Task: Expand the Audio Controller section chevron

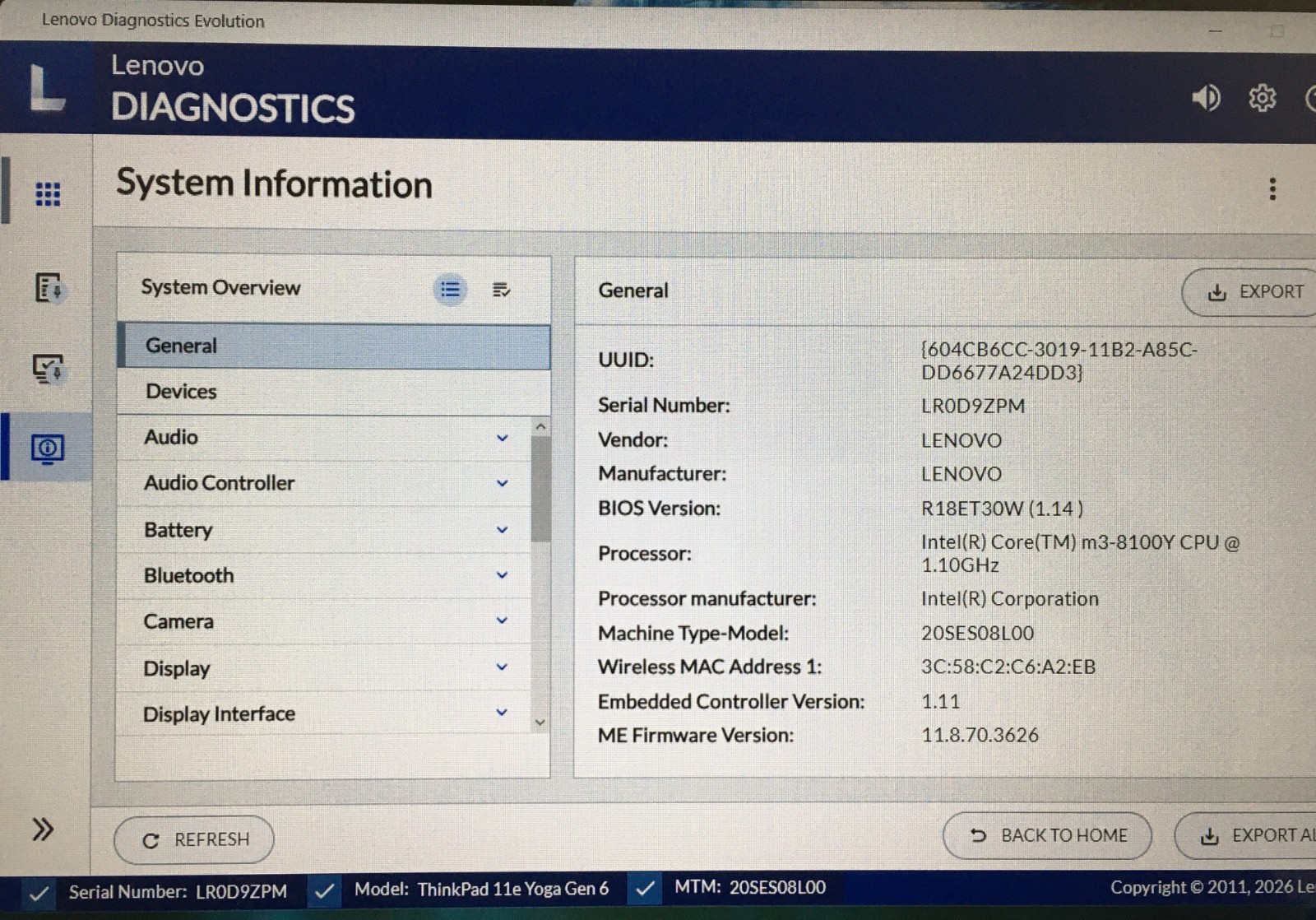Action: point(502,483)
